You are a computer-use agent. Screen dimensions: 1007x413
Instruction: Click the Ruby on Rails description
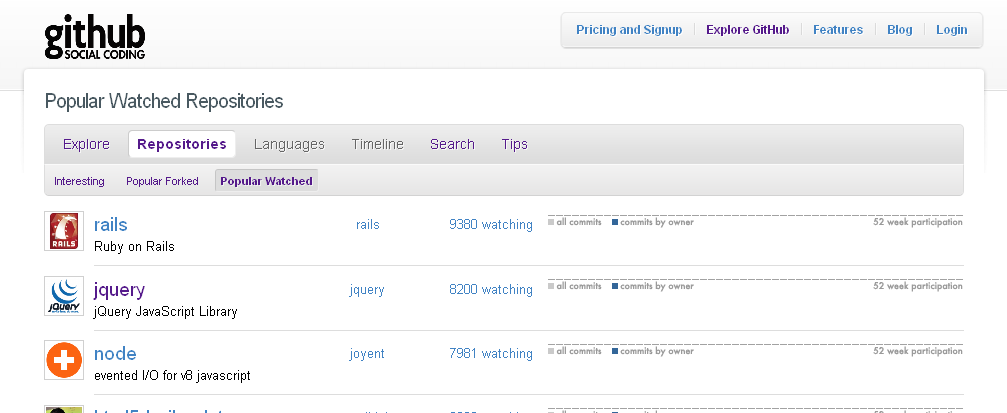134,247
